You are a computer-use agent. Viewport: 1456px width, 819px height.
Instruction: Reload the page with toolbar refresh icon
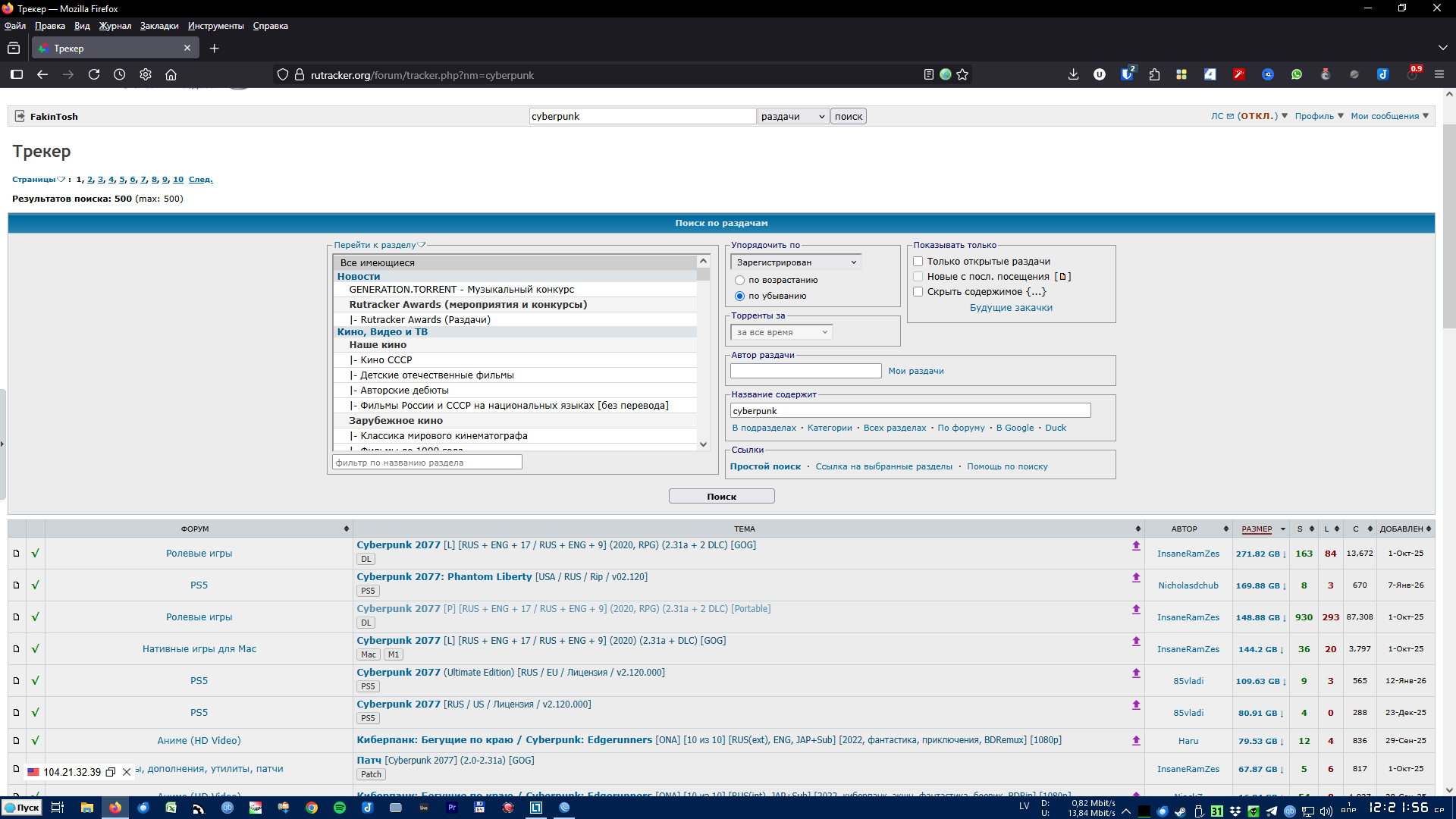(x=94, y=74)
